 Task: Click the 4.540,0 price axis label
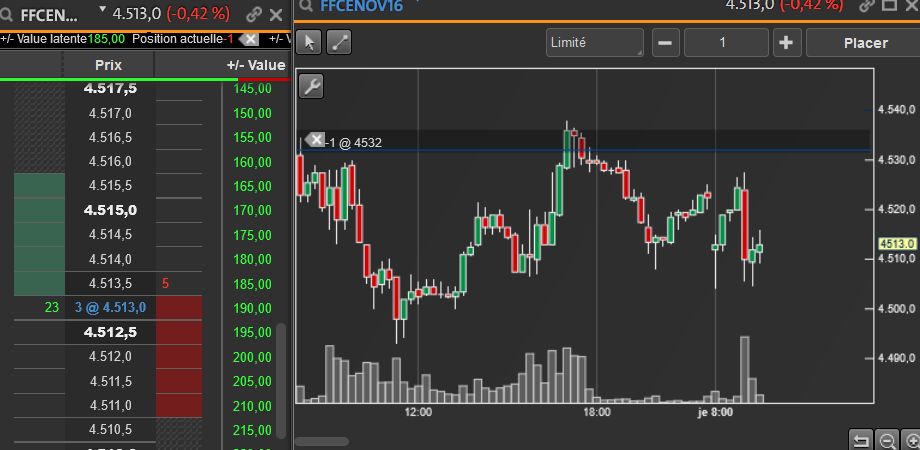click(897, 109)
